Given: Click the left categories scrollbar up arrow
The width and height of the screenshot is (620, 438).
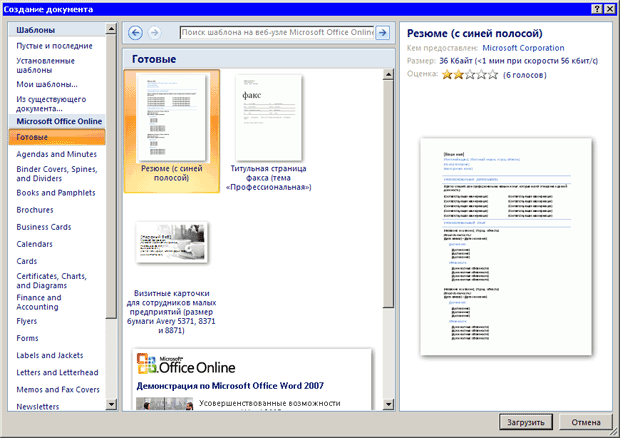Looking at the screenshot, I should click(112, 28).
